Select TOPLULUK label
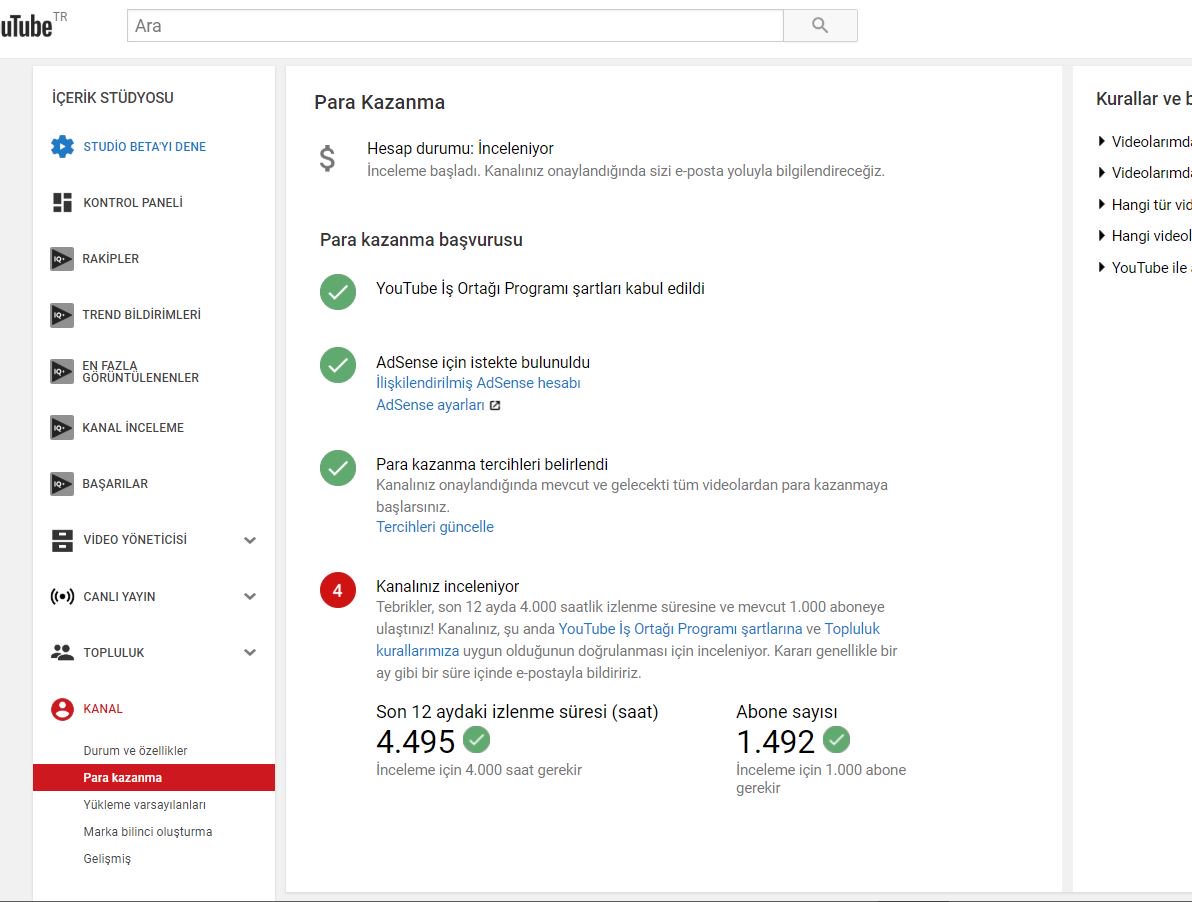1192x902 pixels. (x=113, y=653)
